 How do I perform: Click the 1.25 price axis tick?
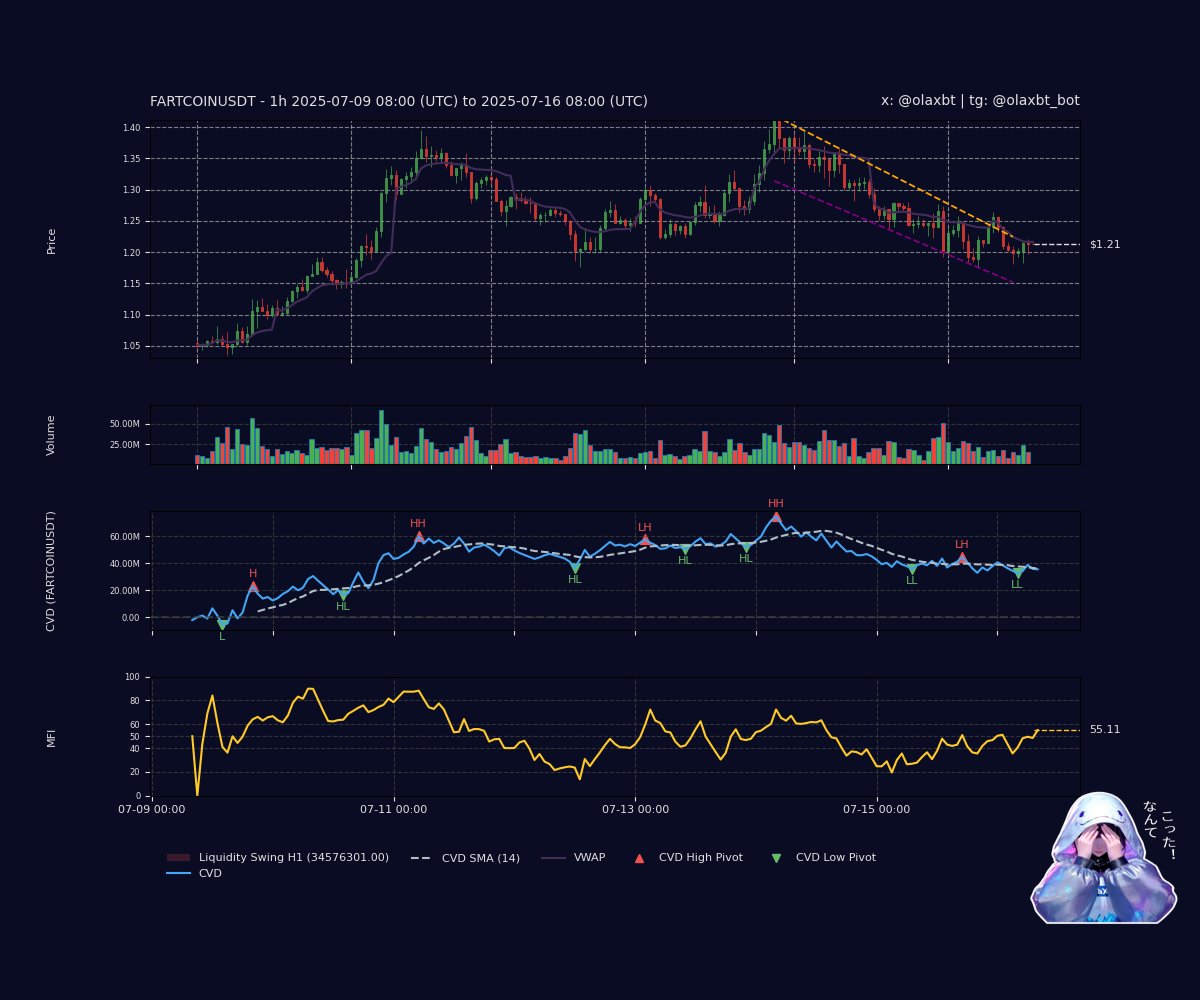coord(132,221)
